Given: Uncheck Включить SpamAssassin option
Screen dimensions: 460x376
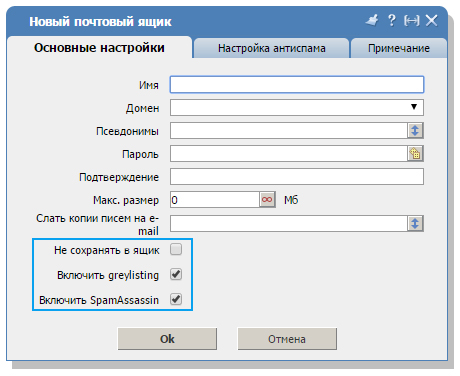Looking at the screenshot, I should [176, 299].
